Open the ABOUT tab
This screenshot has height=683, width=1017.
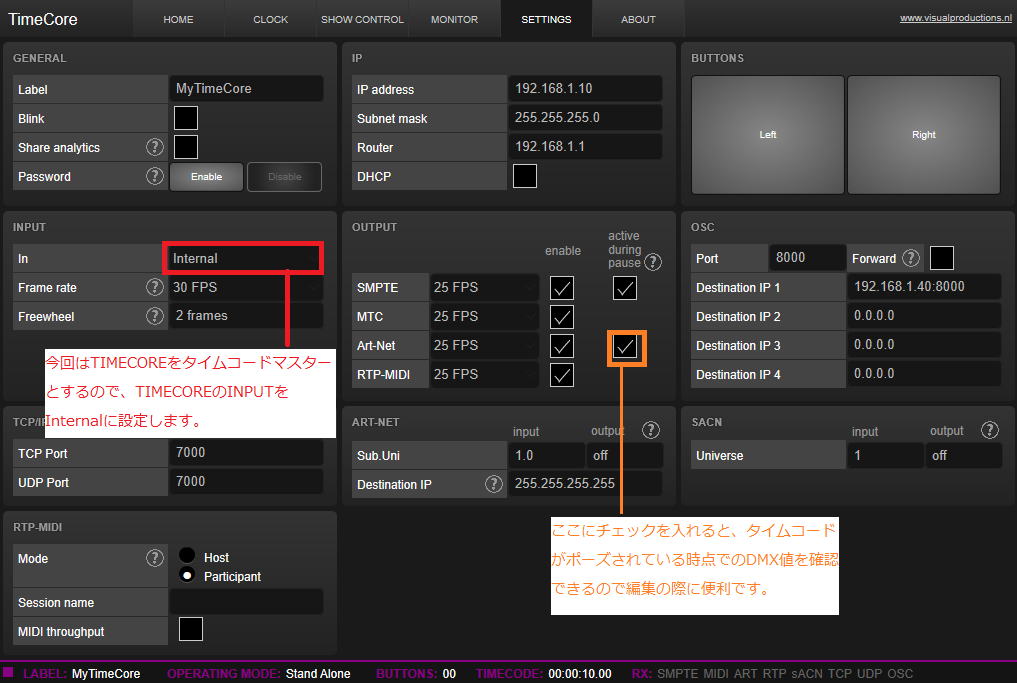(638, 19)
